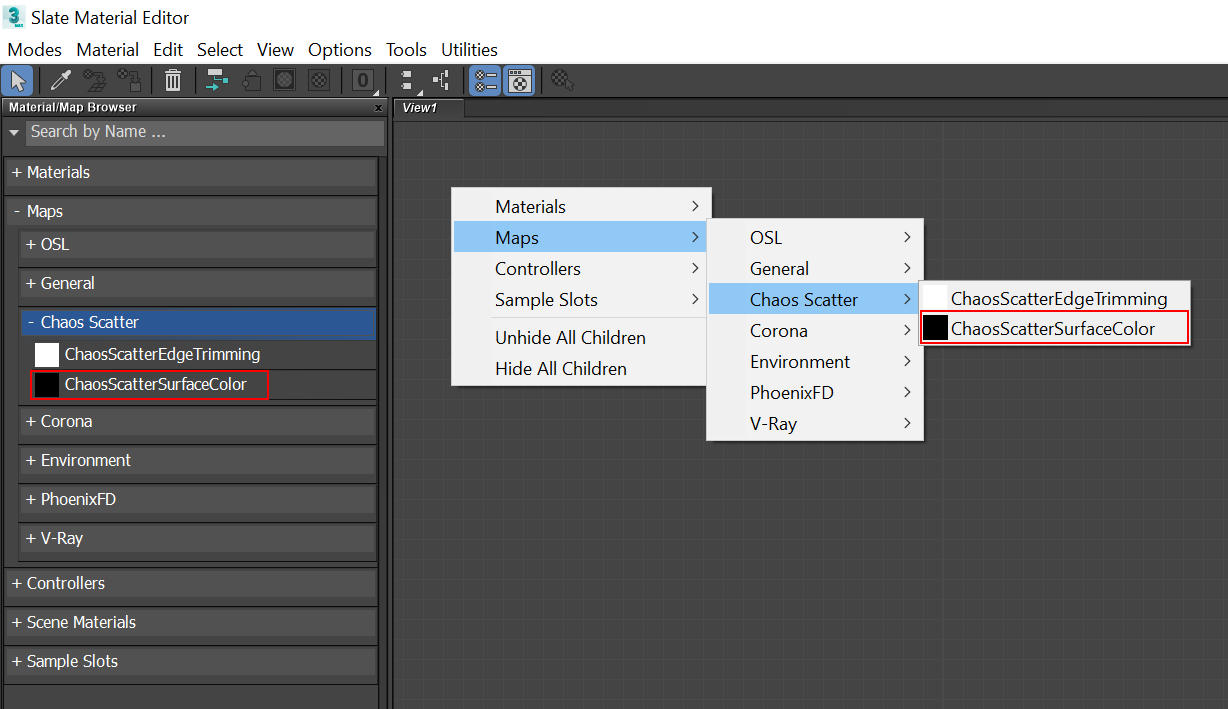
Task: Click Show Shaded Material in Viewport icon
Action: pyautogui.click(x=285, y=81)
